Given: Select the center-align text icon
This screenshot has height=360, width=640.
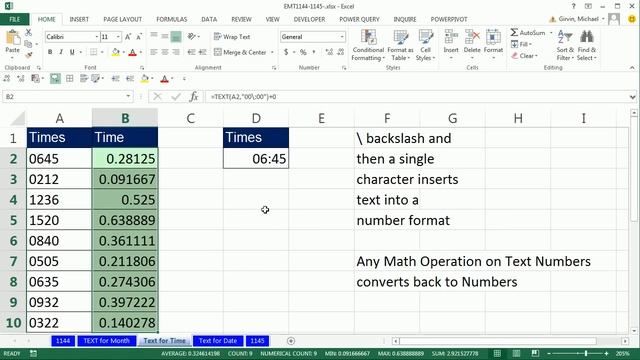Looking at the screenshot, I should 164,52.
